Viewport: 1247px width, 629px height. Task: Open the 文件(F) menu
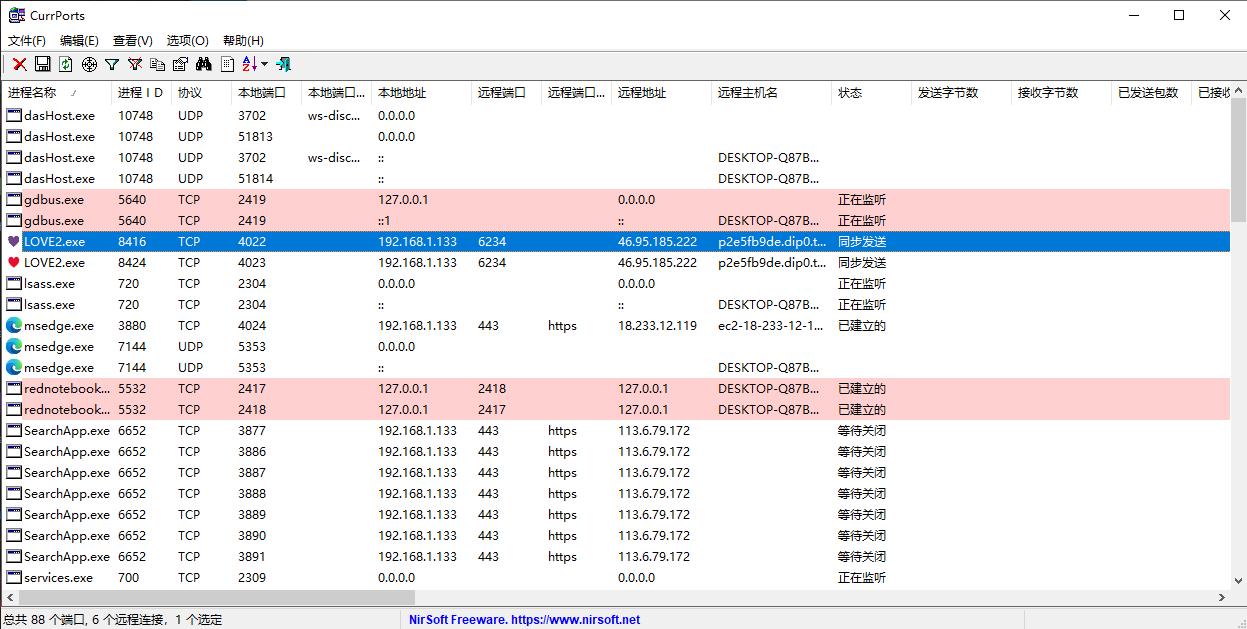(27, 41)
